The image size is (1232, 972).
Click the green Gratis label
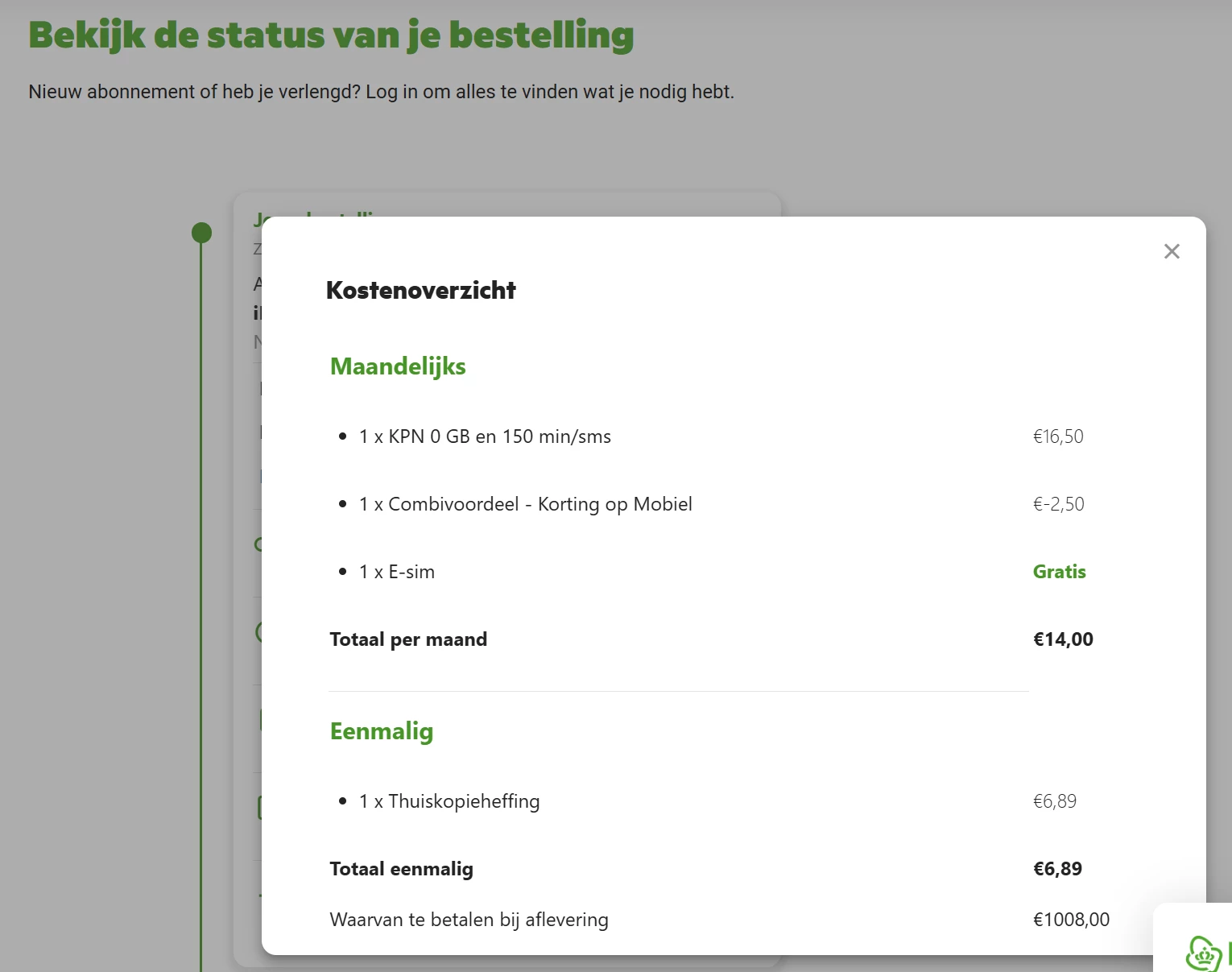point(1059,572)
